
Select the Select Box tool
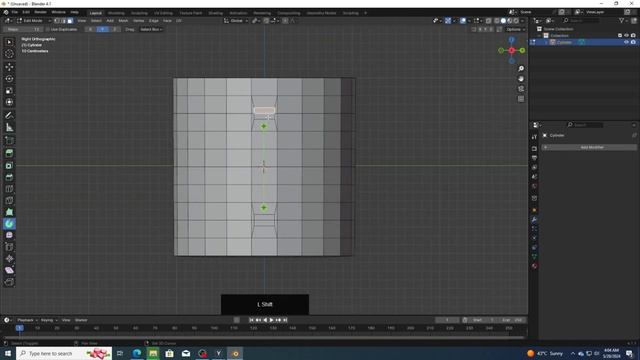[9, 42]
